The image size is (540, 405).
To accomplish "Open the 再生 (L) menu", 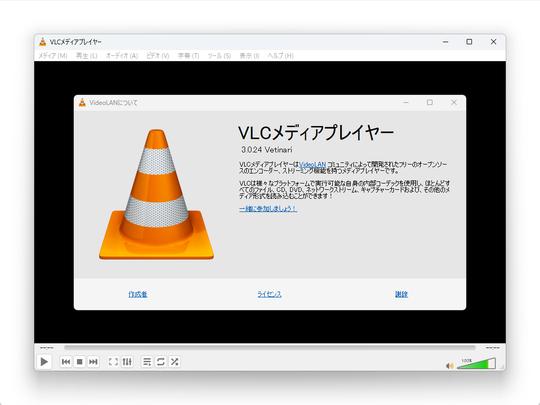I will click(x=86, y=55).
